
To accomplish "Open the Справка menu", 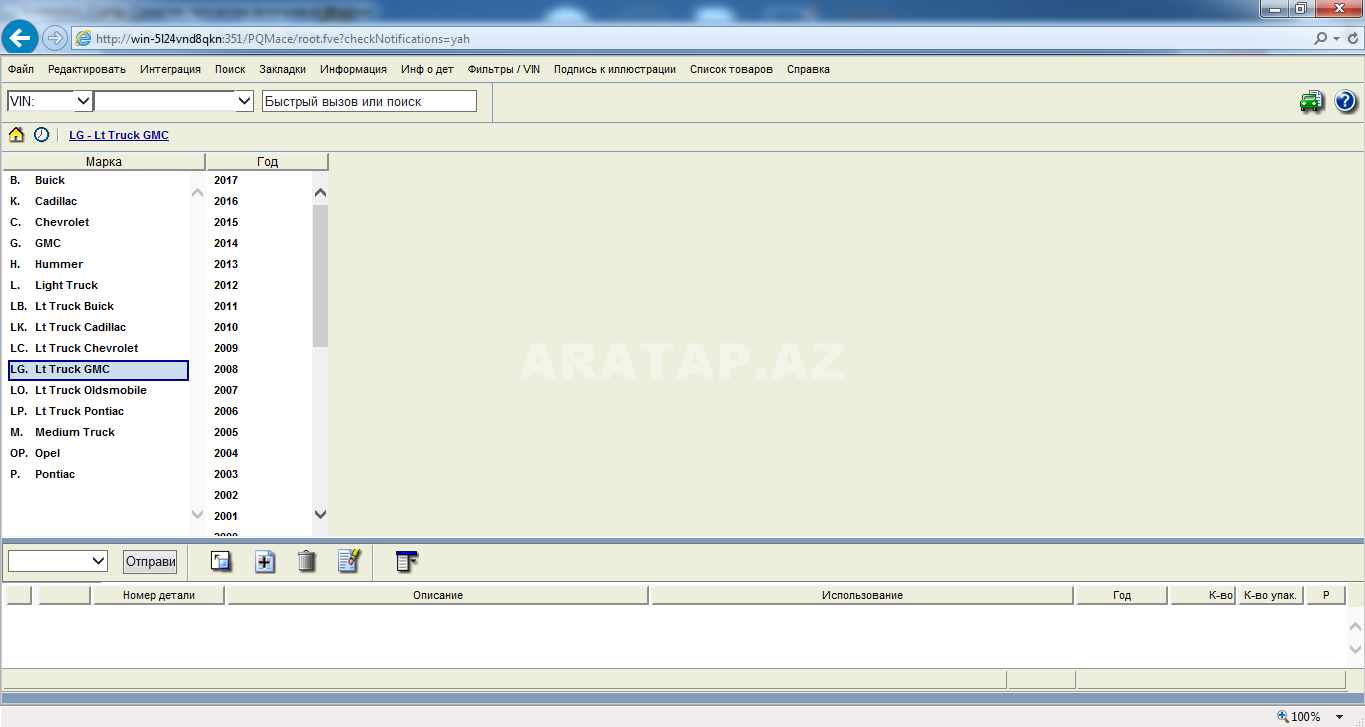I will pos(808,69).
